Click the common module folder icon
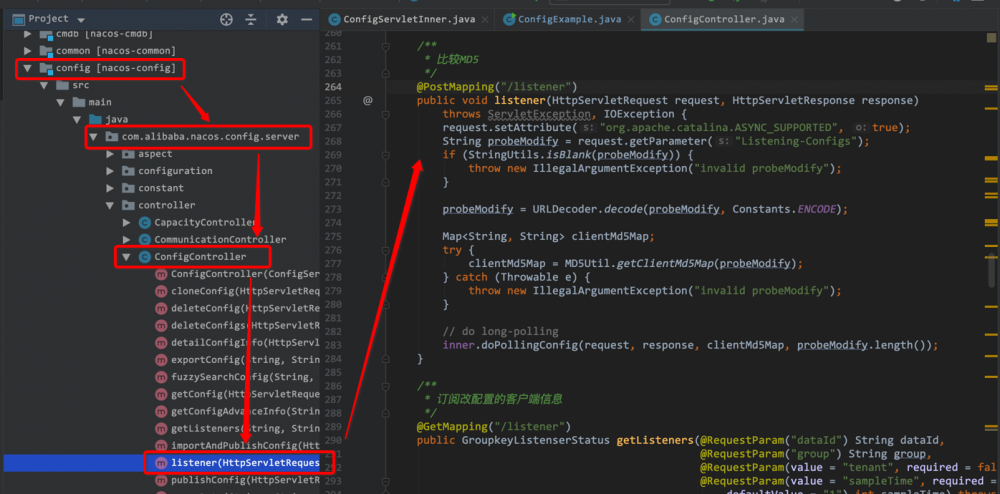1000x494 pixels. [x=46, y=50]
